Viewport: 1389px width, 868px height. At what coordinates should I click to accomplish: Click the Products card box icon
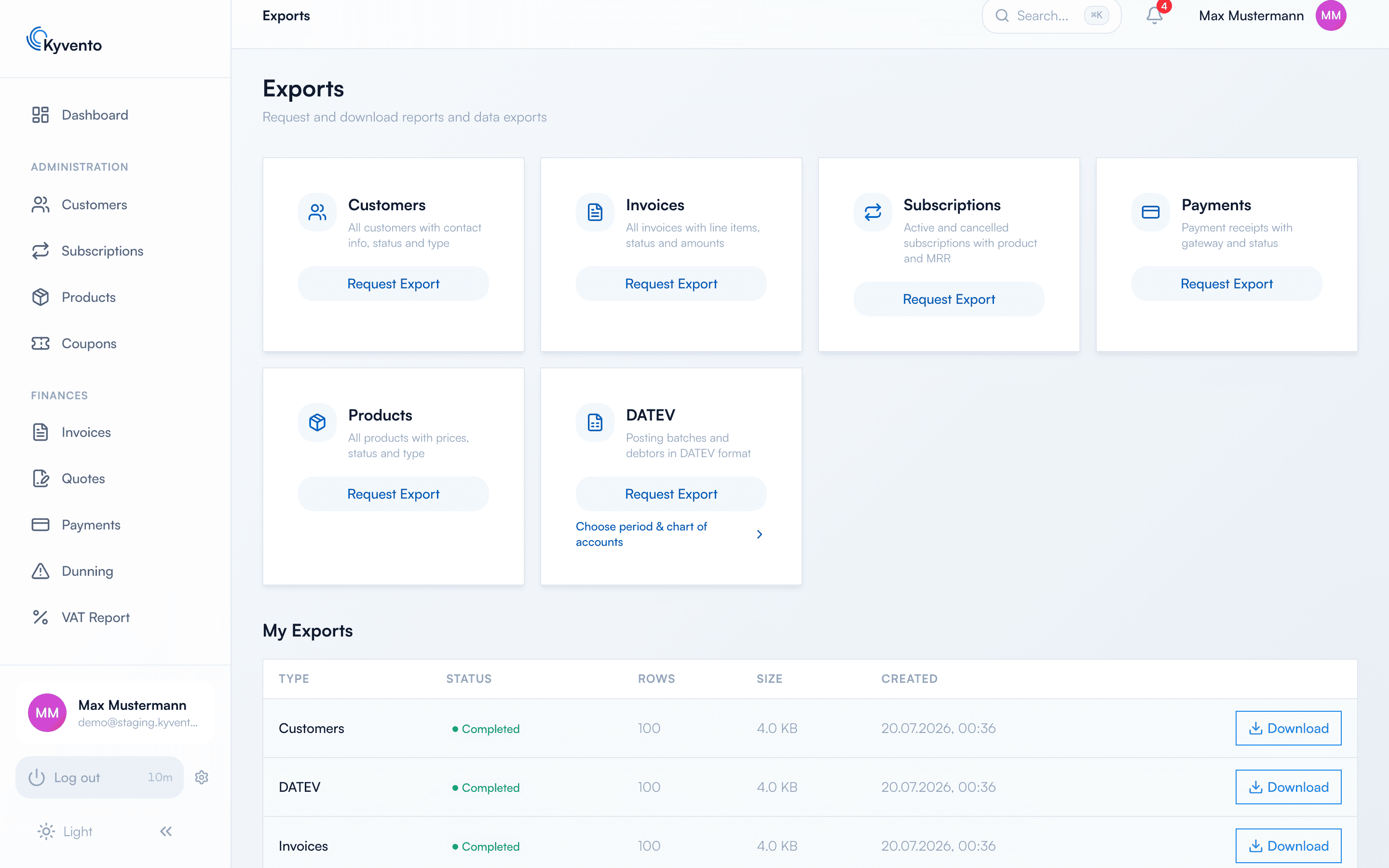pos(317,422)
